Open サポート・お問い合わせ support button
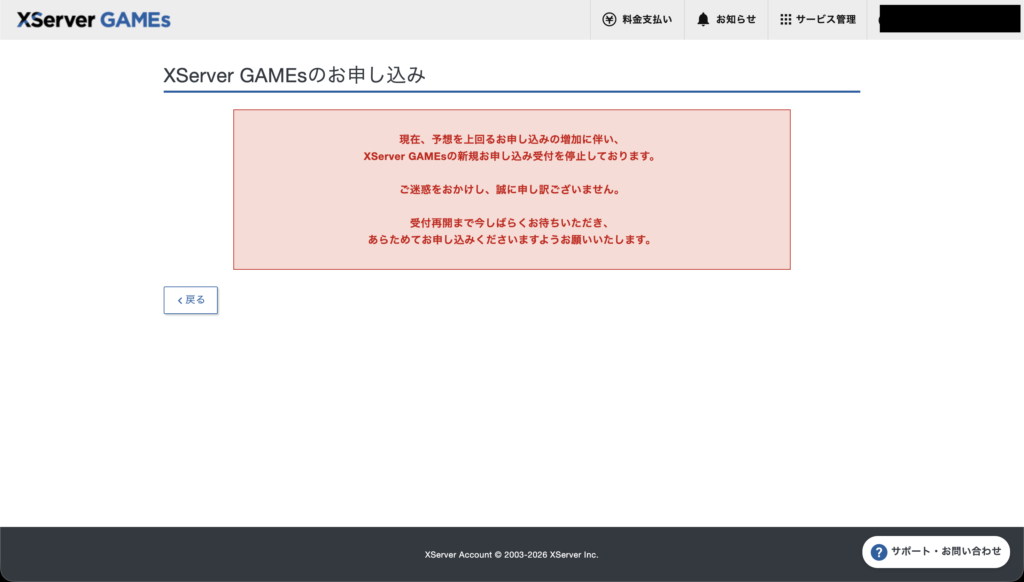 pyautogui.click(x=936, y=552)
